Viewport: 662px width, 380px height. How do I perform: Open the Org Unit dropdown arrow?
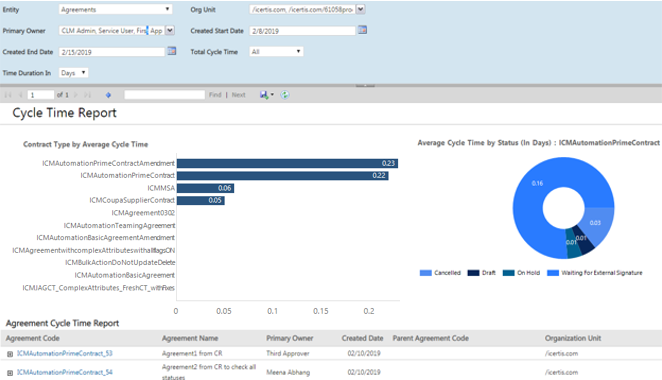pyautogui.click(x=361, y=9)
